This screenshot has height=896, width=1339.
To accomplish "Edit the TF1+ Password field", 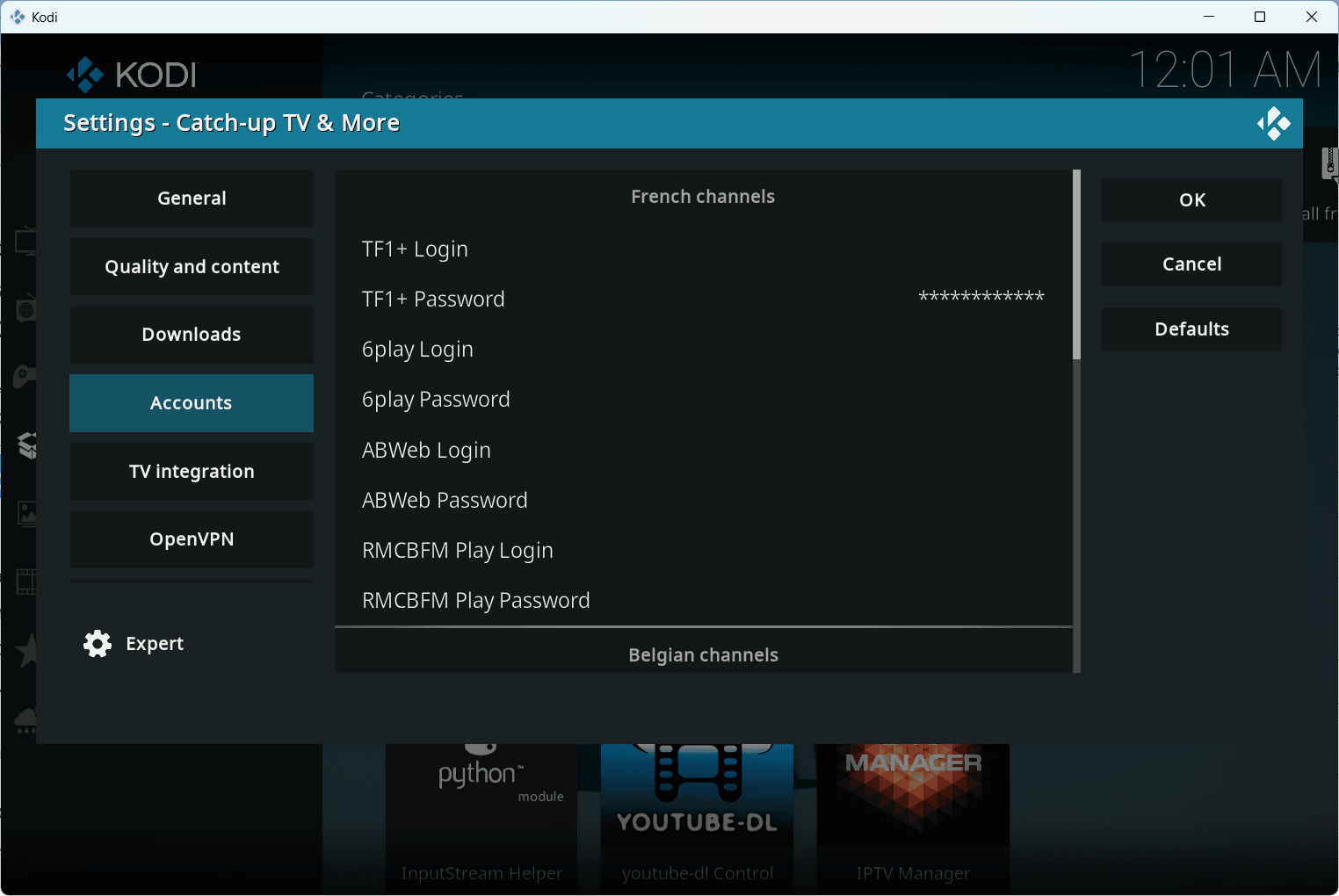I will [703, 300].
